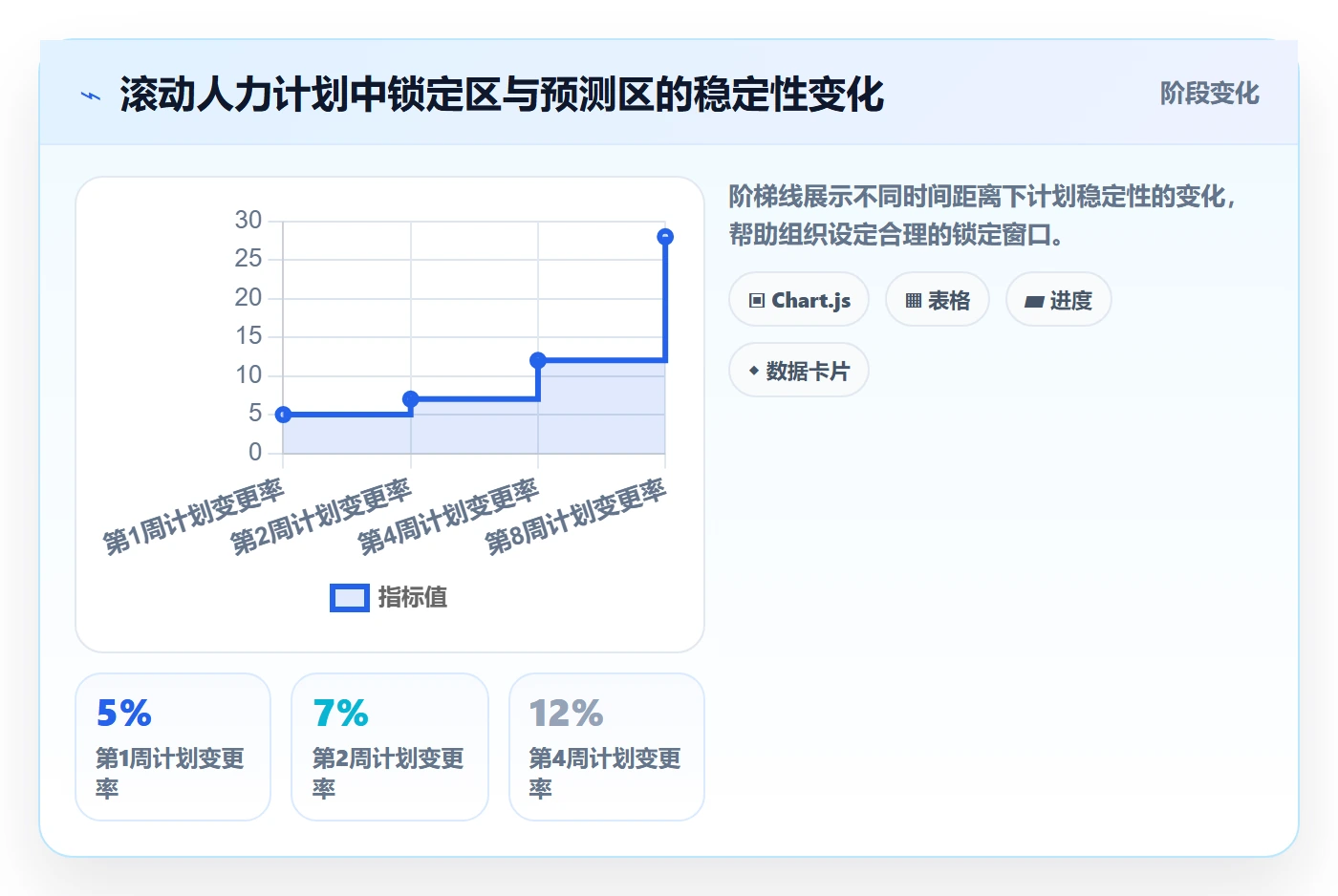Image resolution: width=1338 pixels, height=896 pixels.
Task: Click the 第1周计划变更率 axis label
Action: pos(194,516)
